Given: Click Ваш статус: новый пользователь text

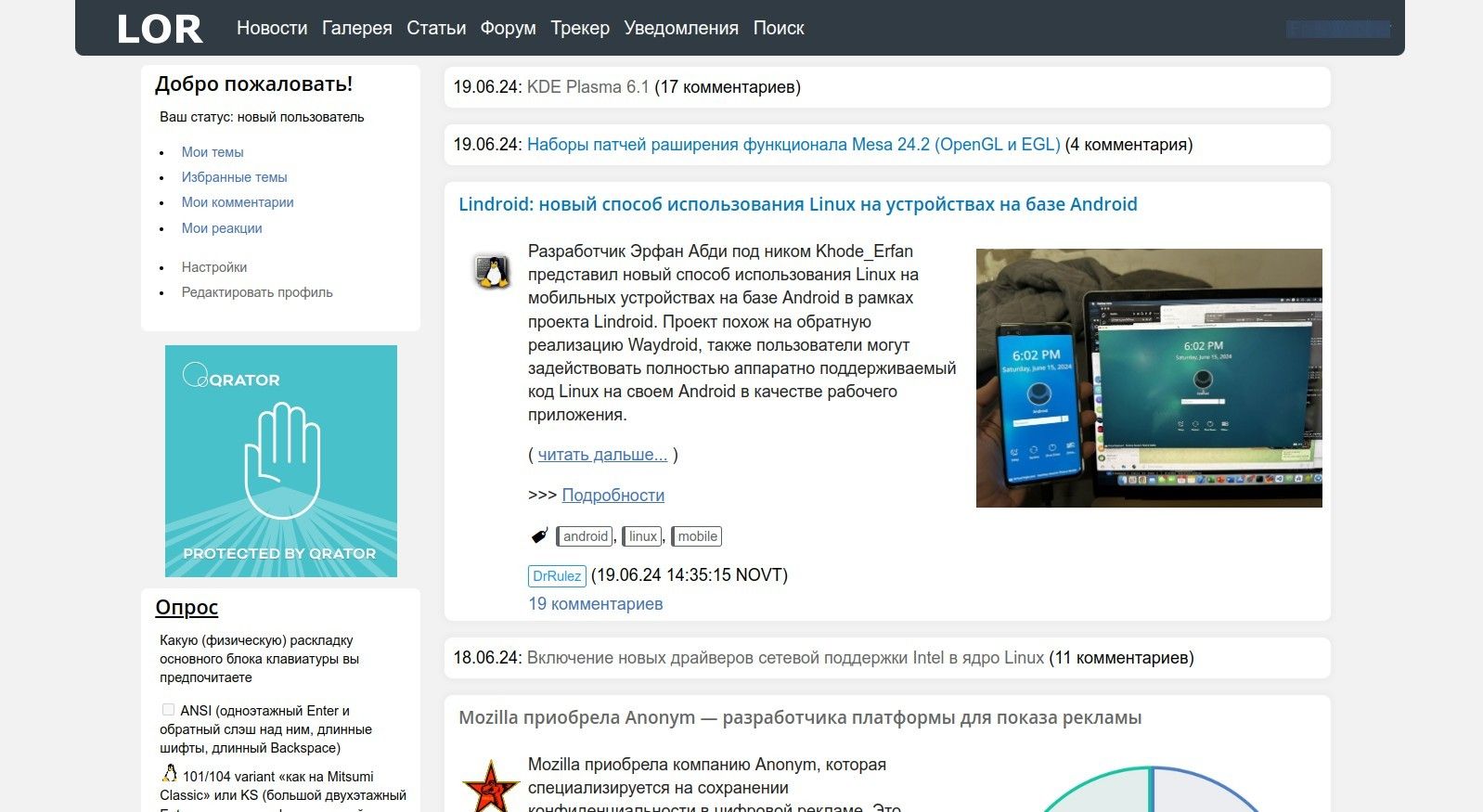Looking at the screenshot, I should 262,117.
